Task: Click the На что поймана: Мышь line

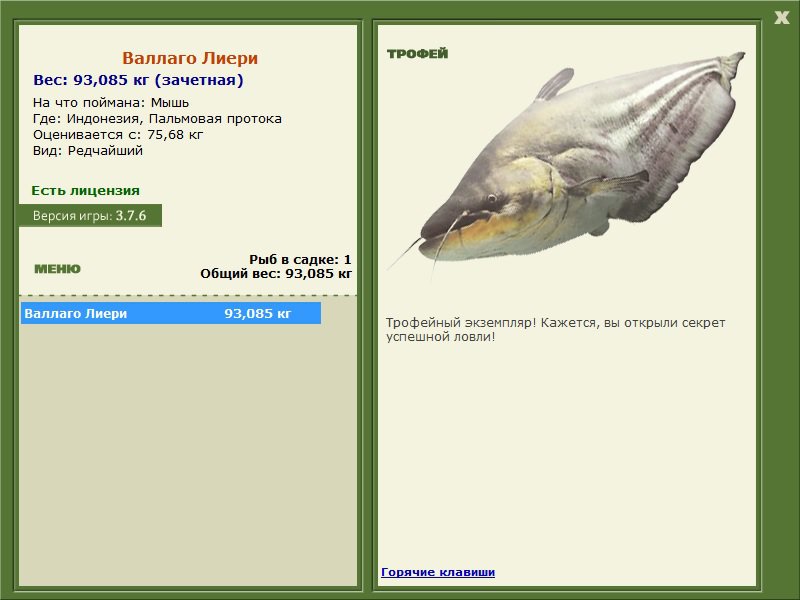Action: (x=111, y=103)
